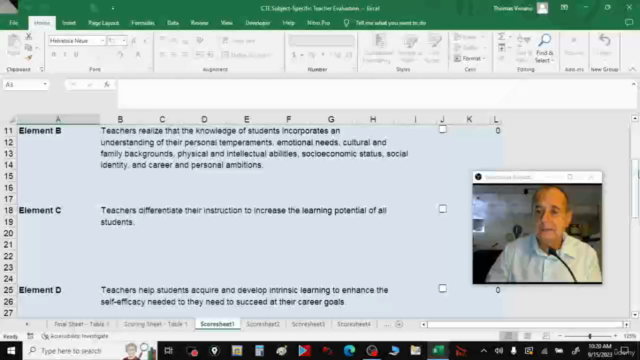Viewport: 640px width, 360px height.
Task: Open Microsoft Edge from the taskbar
Action: [x=349, y=351]
